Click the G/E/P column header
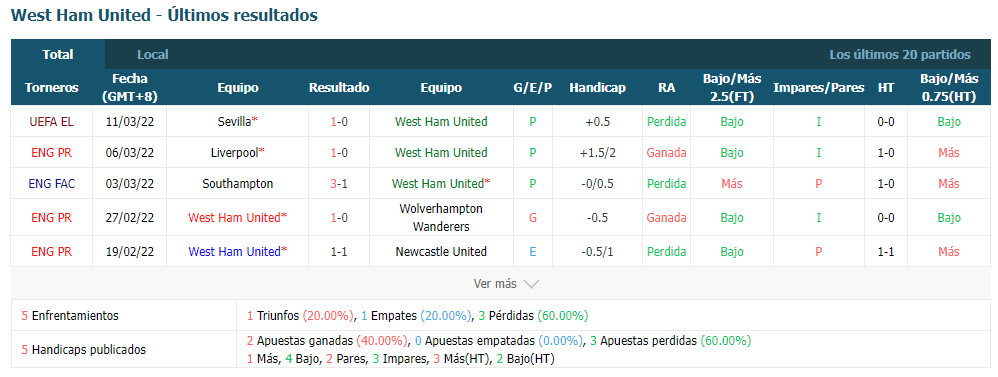 point(533,88)
